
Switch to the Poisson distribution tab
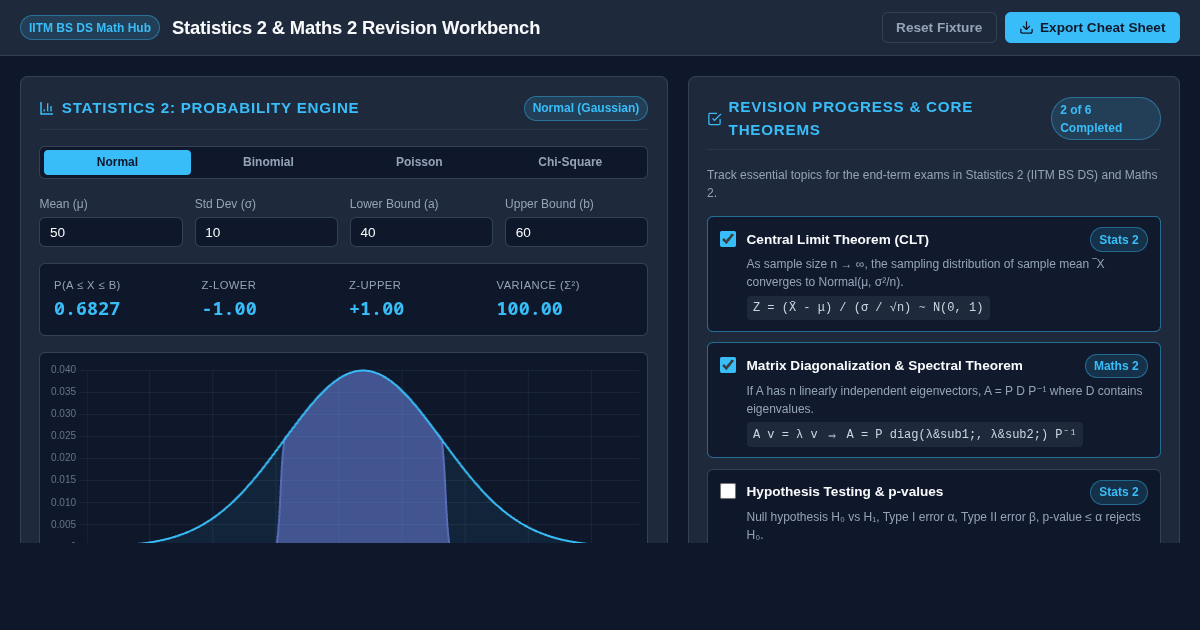coord(419,162)
